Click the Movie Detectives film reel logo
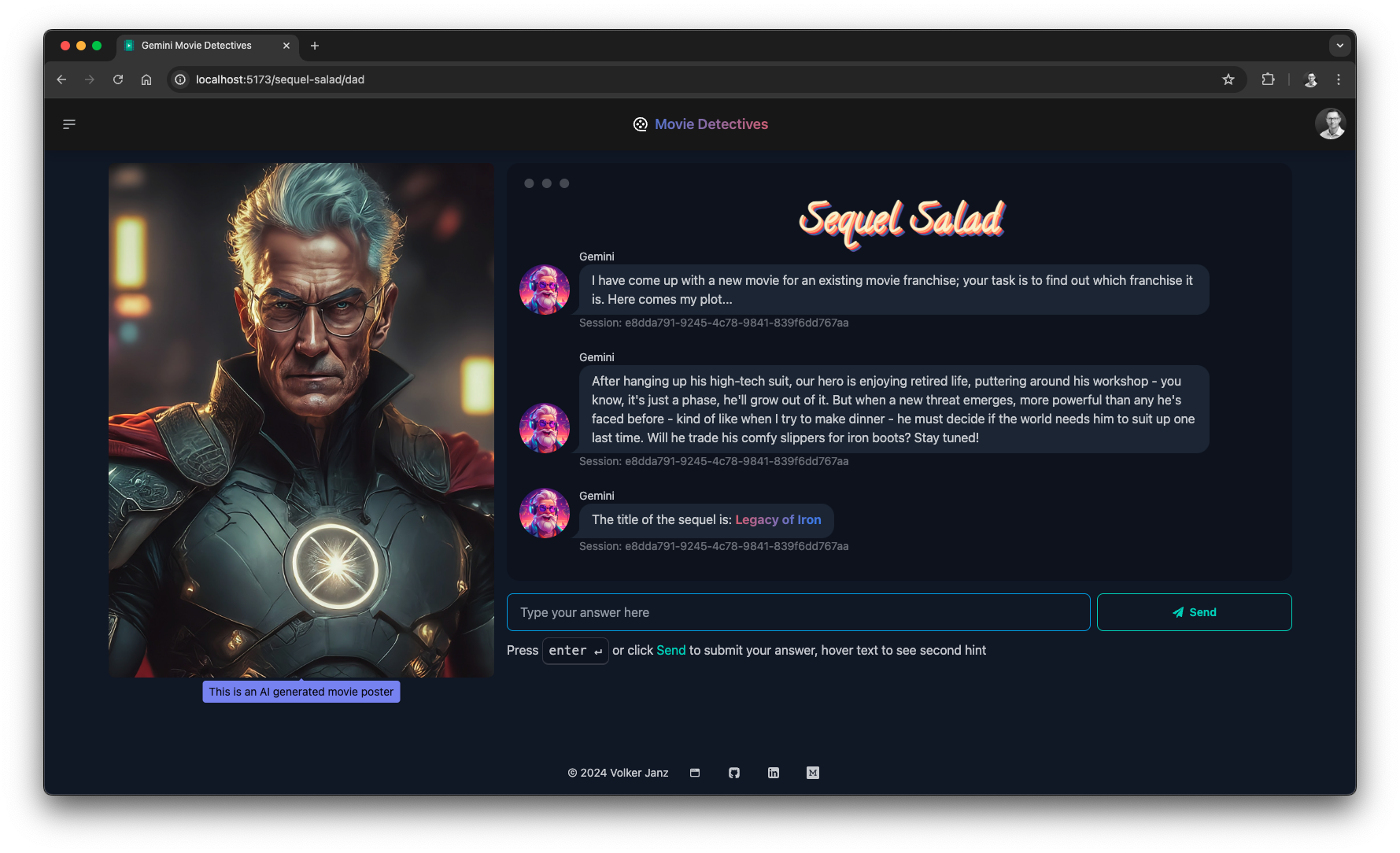 (641, 124)
